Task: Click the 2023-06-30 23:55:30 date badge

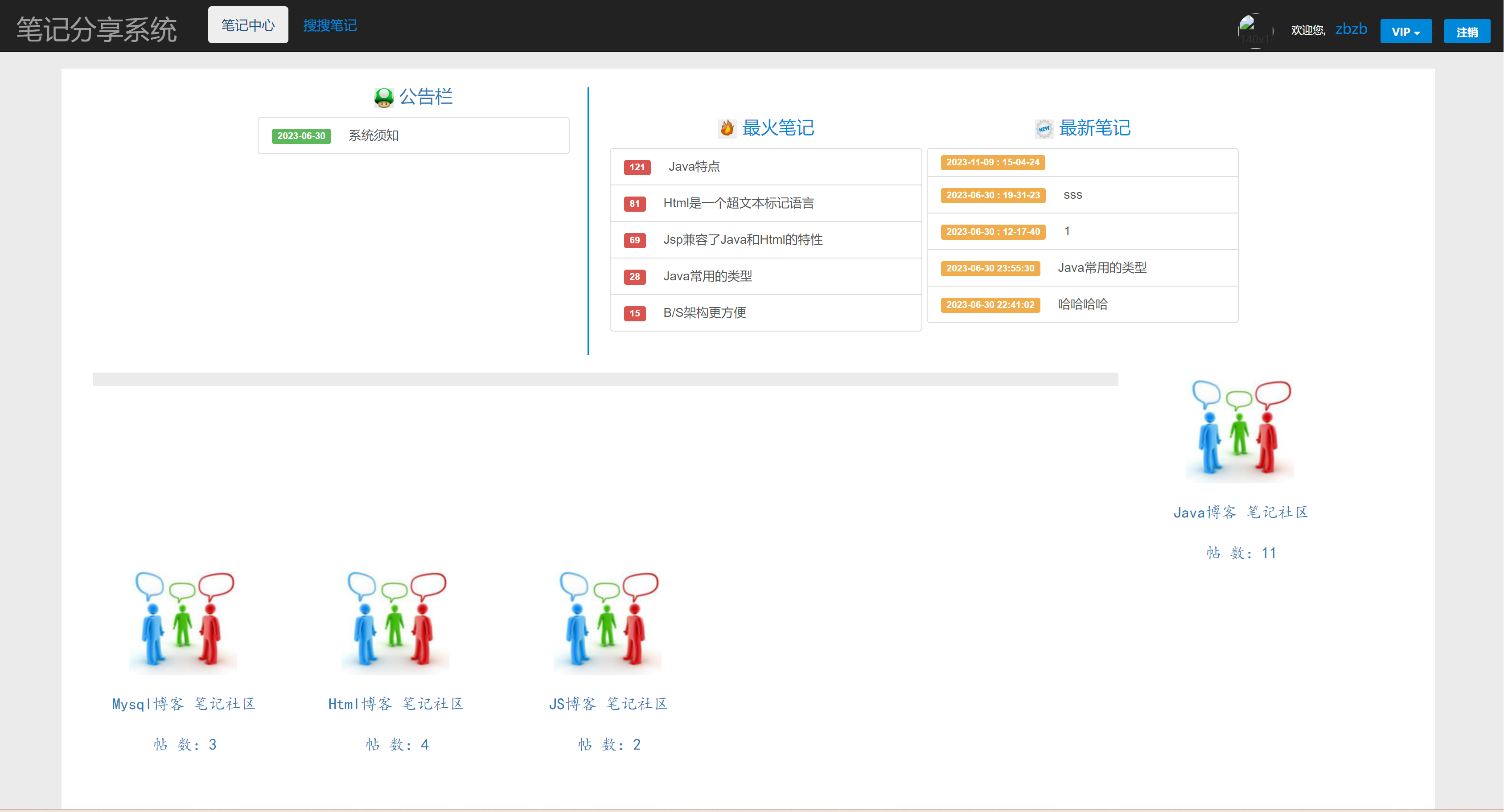Action: click(x=990, y=269)
